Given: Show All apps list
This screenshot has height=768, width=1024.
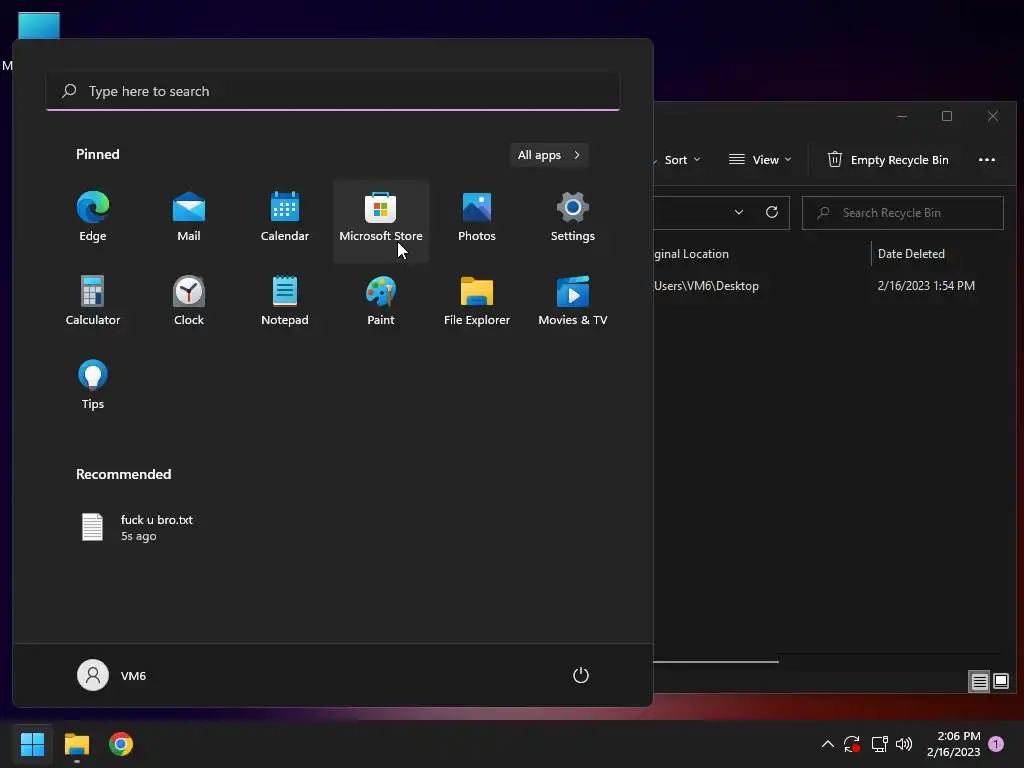Looking at the screenshot, I should coord(549,155).
